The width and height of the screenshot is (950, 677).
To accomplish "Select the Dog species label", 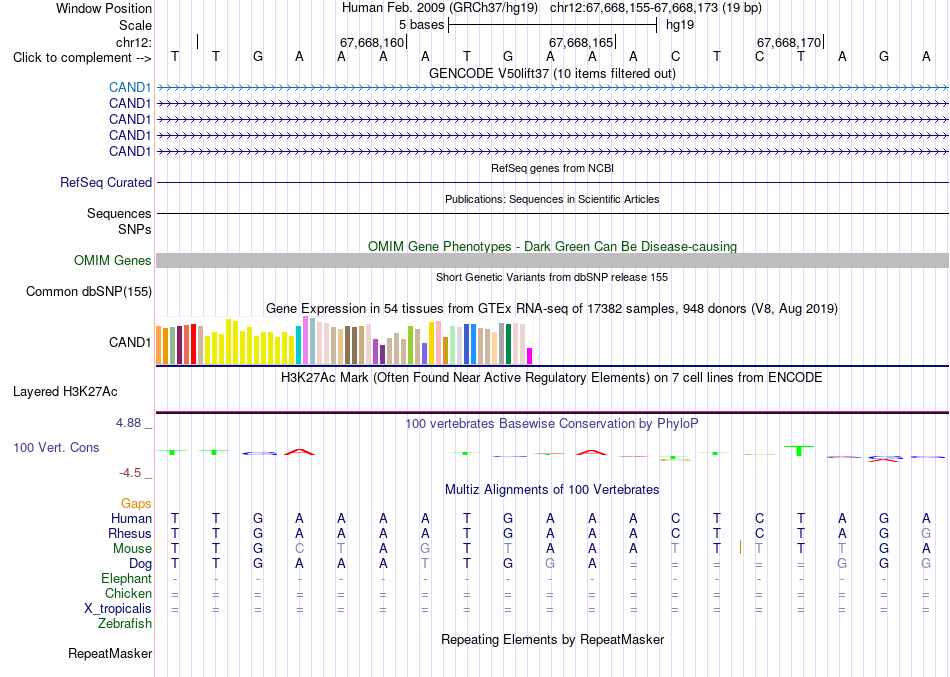I will click(x=141, y=564).
